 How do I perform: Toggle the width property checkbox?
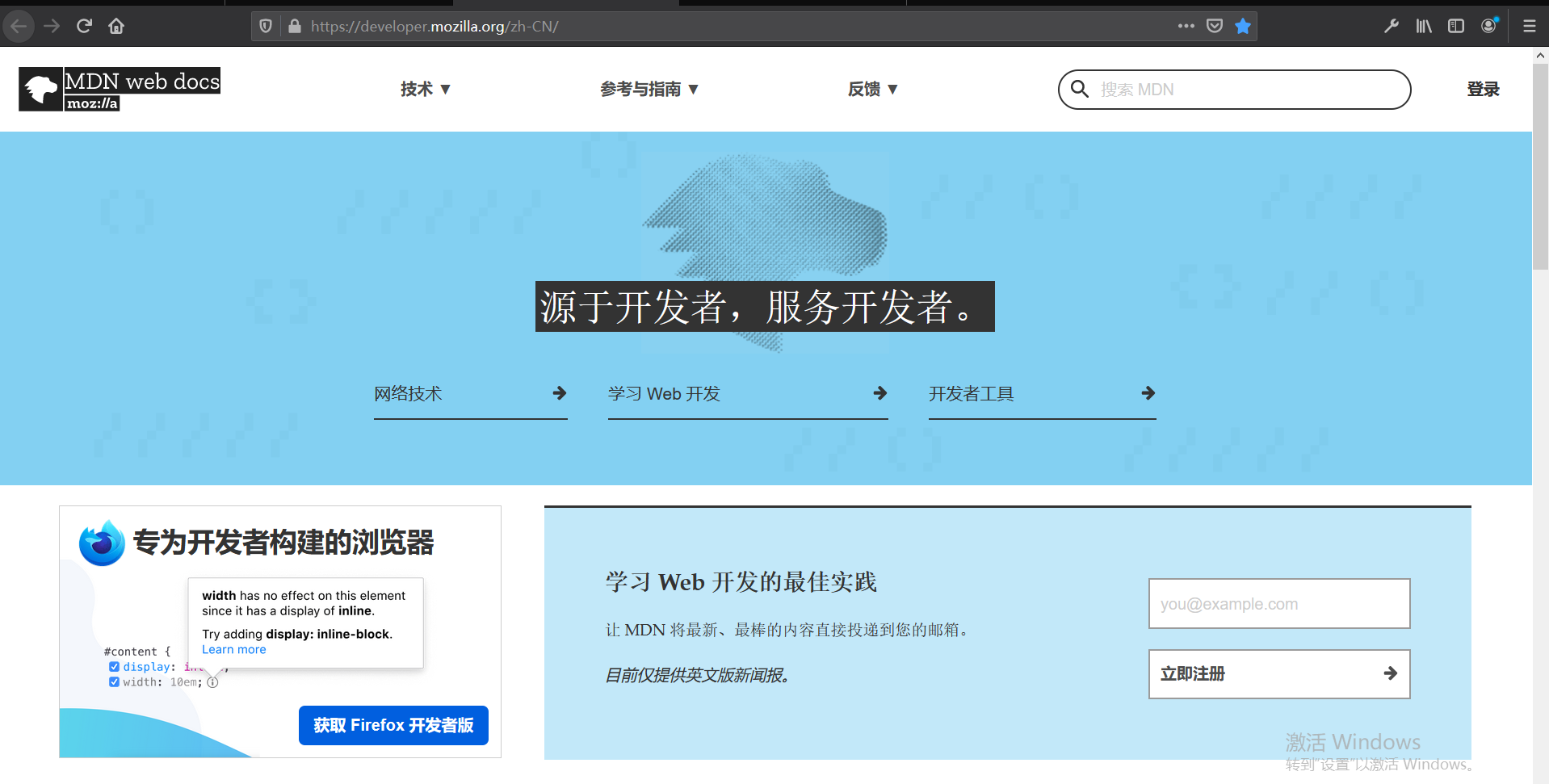[x=114, y=682]
